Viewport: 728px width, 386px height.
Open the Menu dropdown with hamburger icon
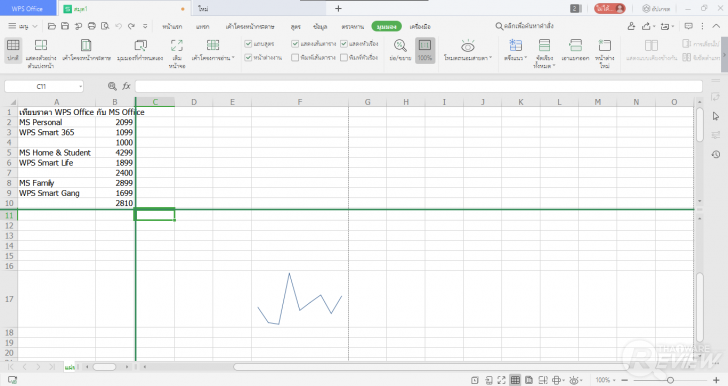pyautogui.click(x=23, y=26)
